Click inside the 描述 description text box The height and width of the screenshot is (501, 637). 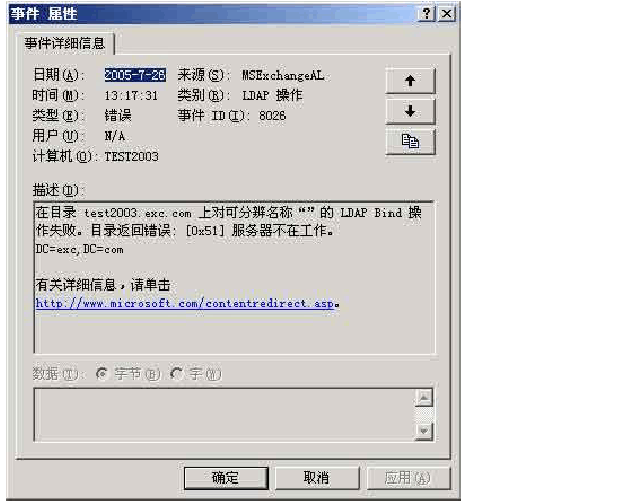coord(234,330)
